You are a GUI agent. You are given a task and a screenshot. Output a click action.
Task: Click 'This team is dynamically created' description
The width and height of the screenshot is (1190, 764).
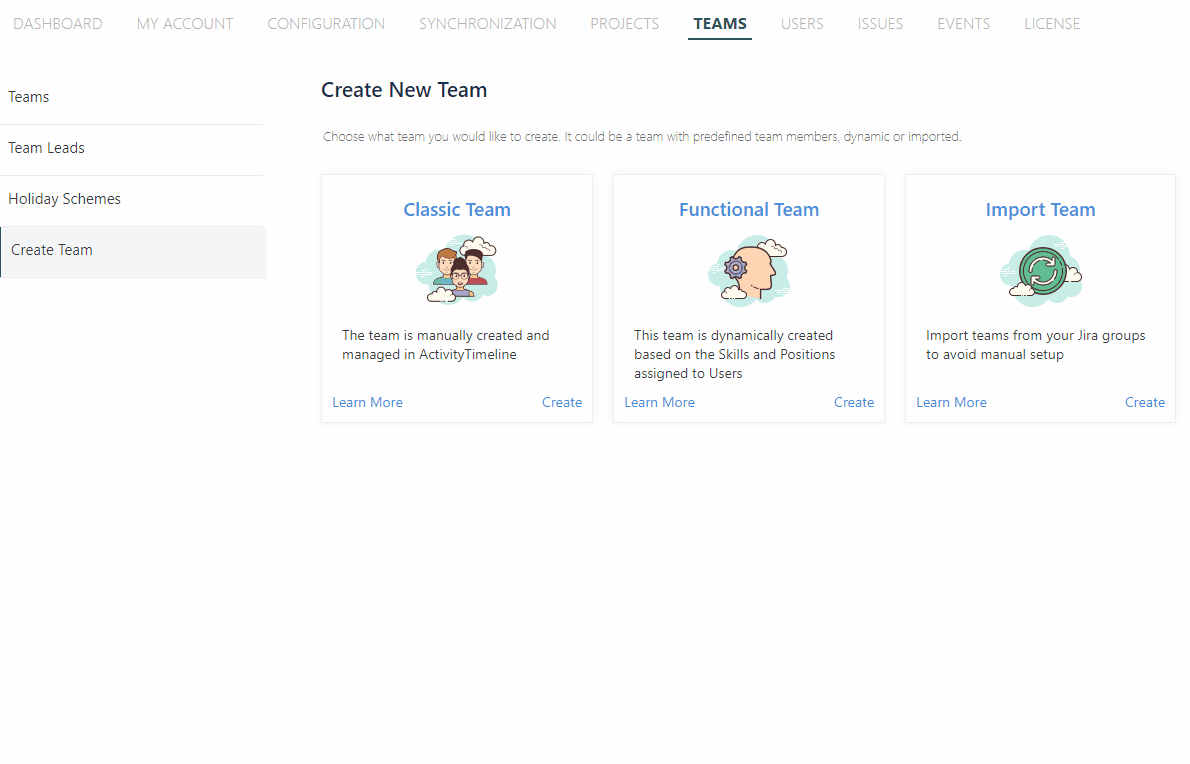click(x=735, y=354)
